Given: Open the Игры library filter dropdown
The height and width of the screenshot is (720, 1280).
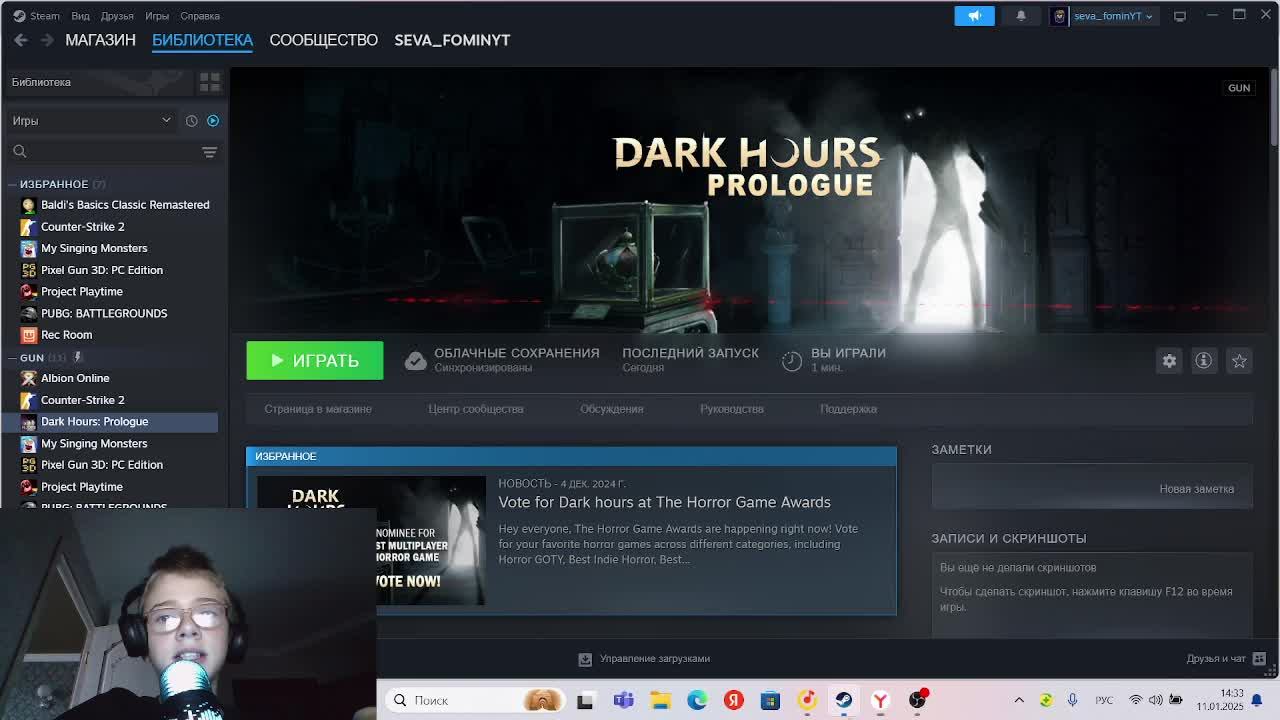Looking at the screenshot, I should (x=91, y=121).
